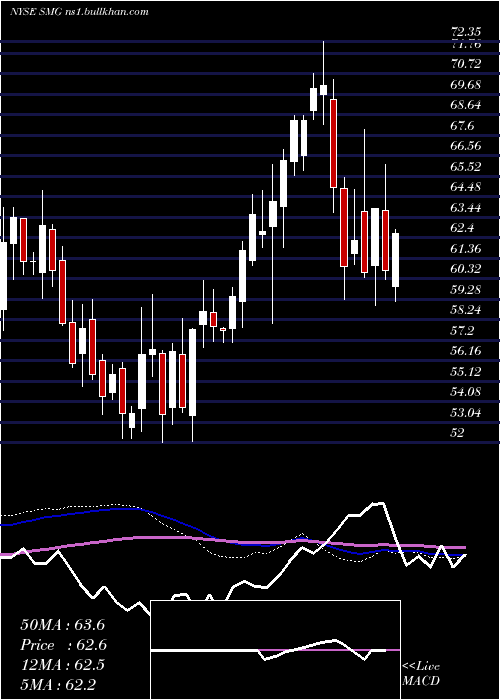Click the 65.52 price axis label

click(466, 167)
